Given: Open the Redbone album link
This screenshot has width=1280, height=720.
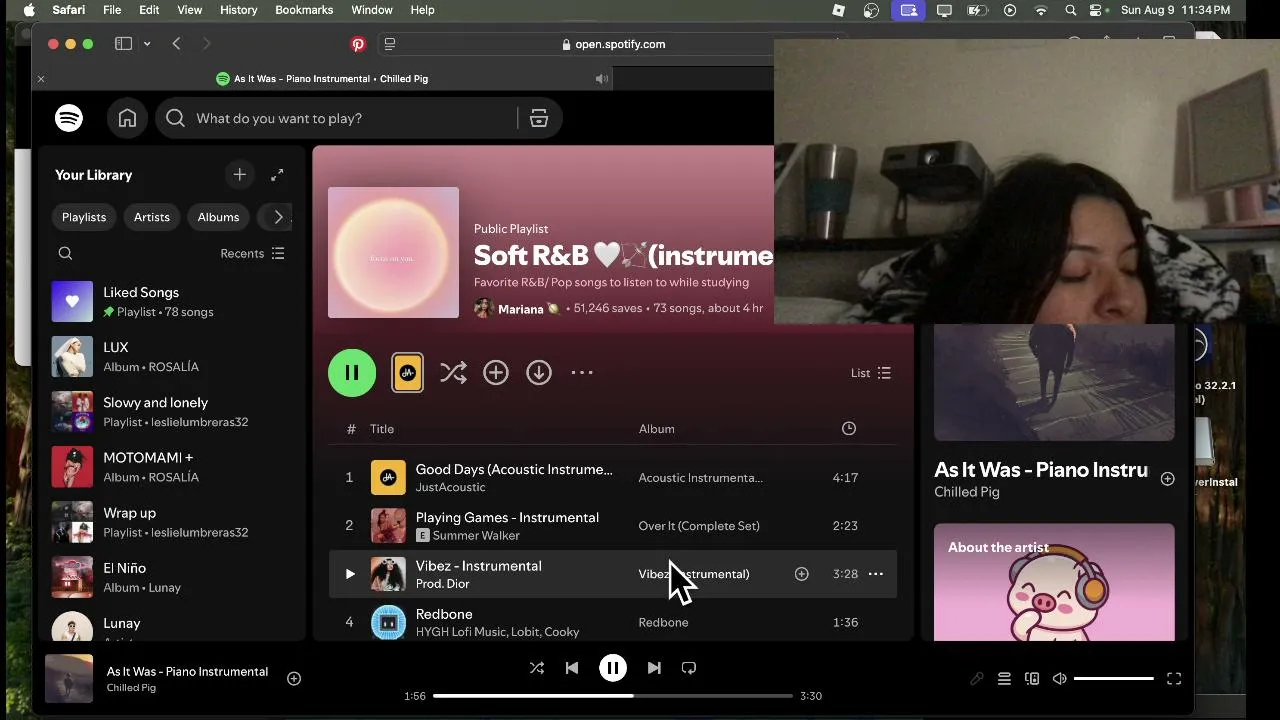Looking at the screenshot, I should pyautogui.click(x=663, y=622).
